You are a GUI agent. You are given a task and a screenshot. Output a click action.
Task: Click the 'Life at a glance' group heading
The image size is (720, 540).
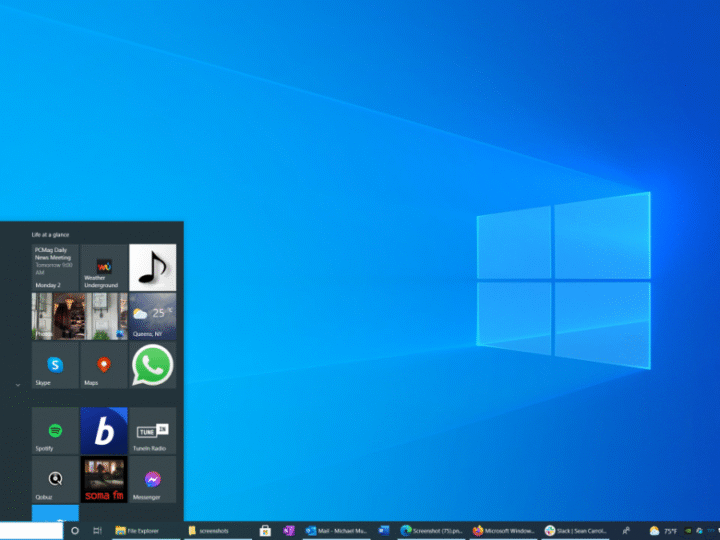coord(50,235)
